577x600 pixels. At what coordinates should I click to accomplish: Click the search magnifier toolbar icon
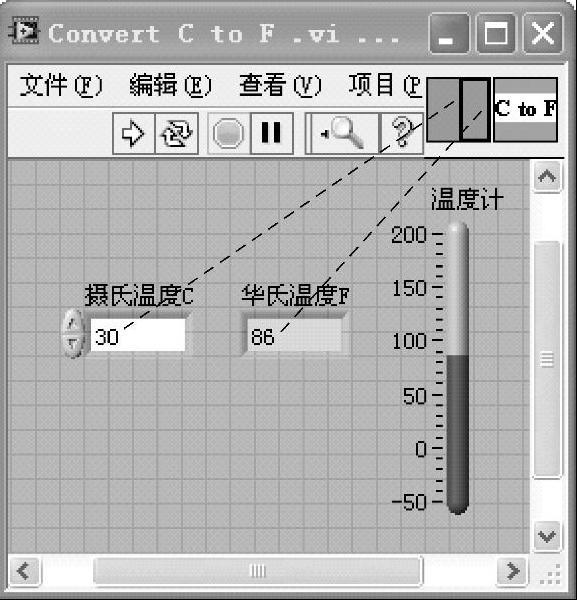tap(342, 133)
